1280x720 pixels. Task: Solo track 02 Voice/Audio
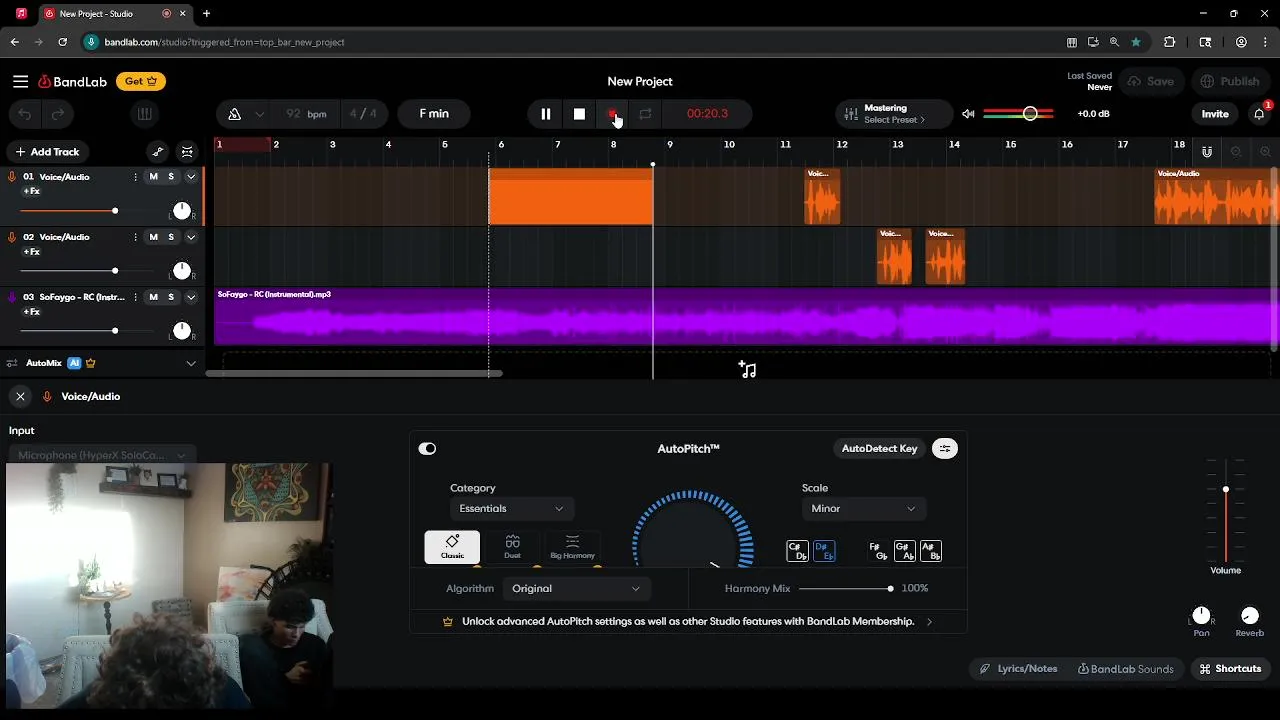point(171,237)
